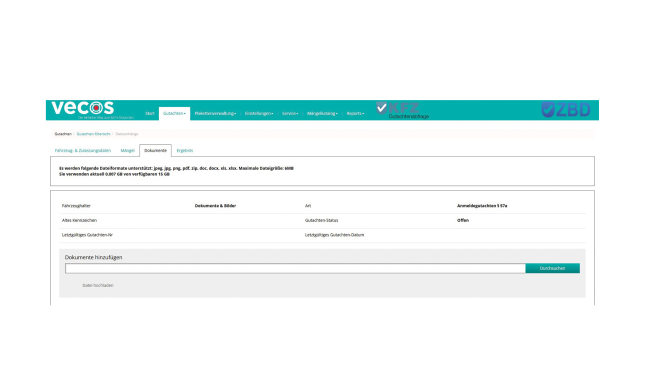Follow the Gutachten-Übersicht breadcrumb link
The width and height of the screenshot is (650, 366).
93,134
